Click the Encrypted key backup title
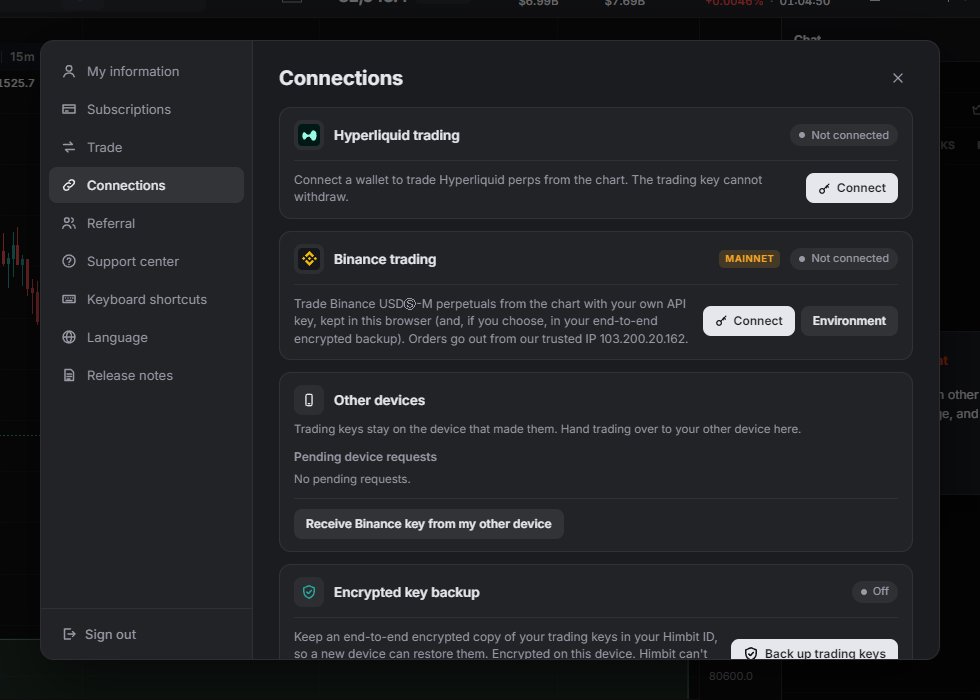Image resolution: width=980 pixels, height=700 pixels. [x=406, y=592]
